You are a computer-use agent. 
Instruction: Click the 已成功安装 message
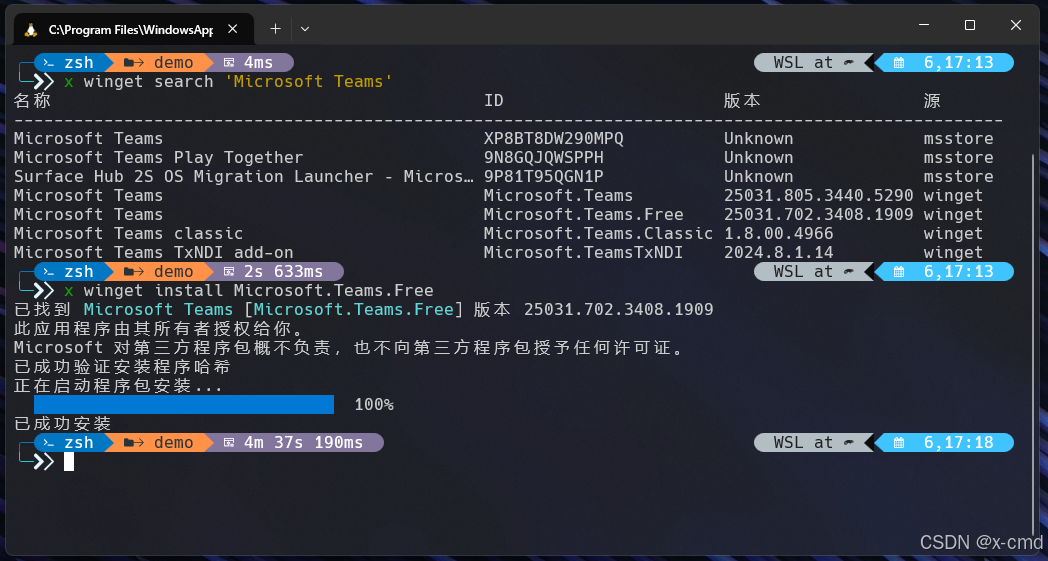pos(62,423)
